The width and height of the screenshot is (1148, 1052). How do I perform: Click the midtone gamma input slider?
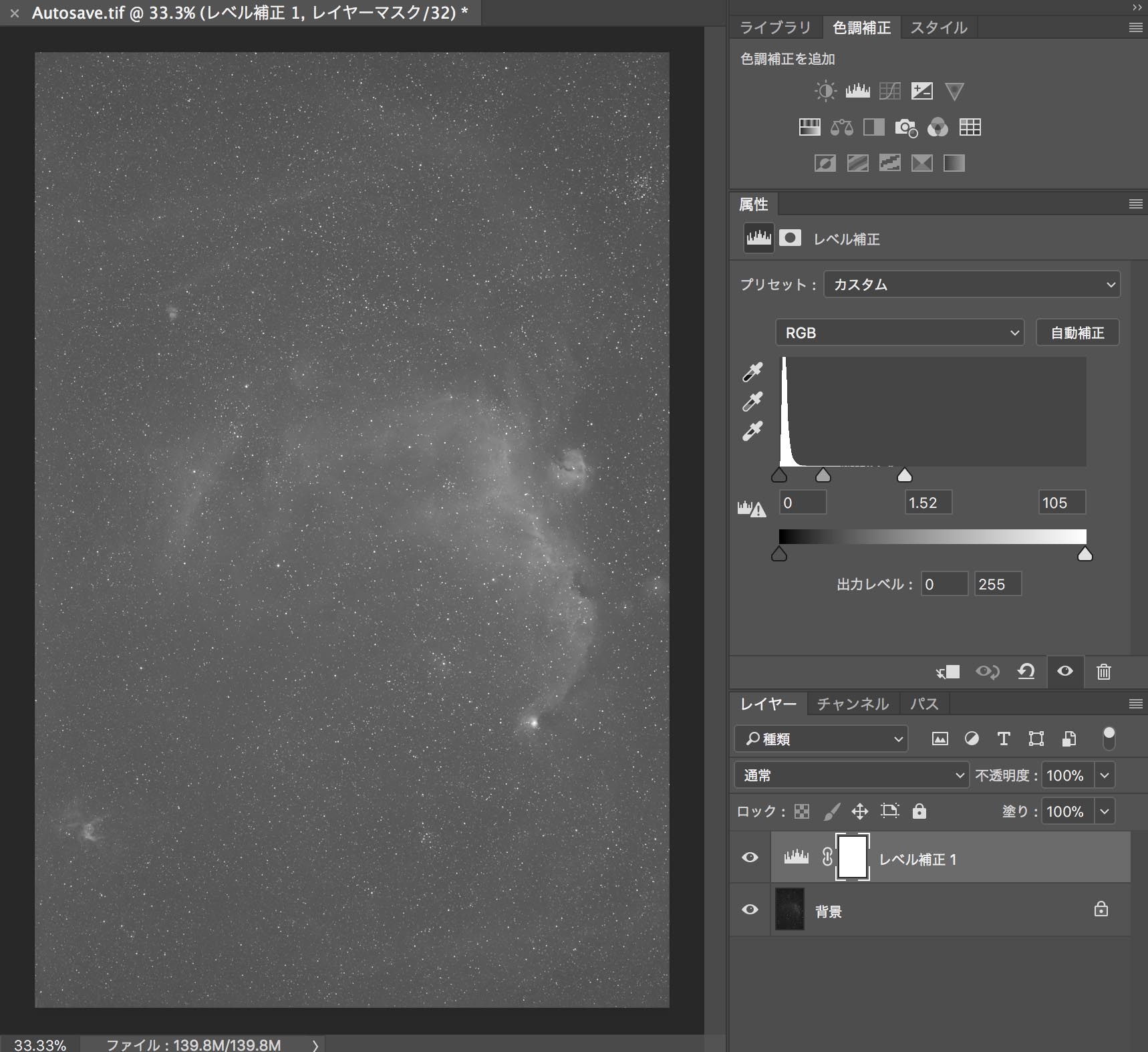coord(823,475)
